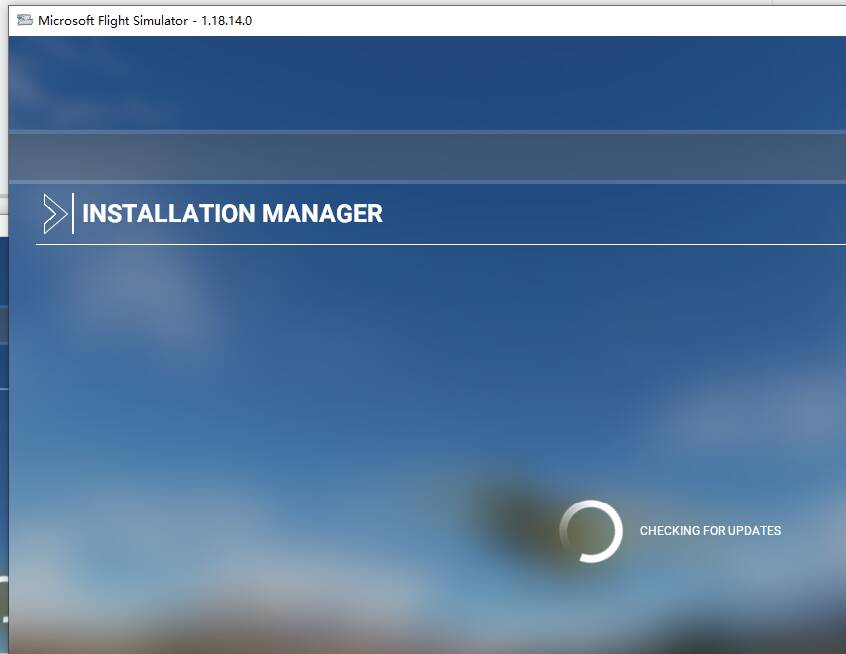Click the Checking for Updates status text
The width and height of the screenshot is (846, 654).
pos(710,531)
